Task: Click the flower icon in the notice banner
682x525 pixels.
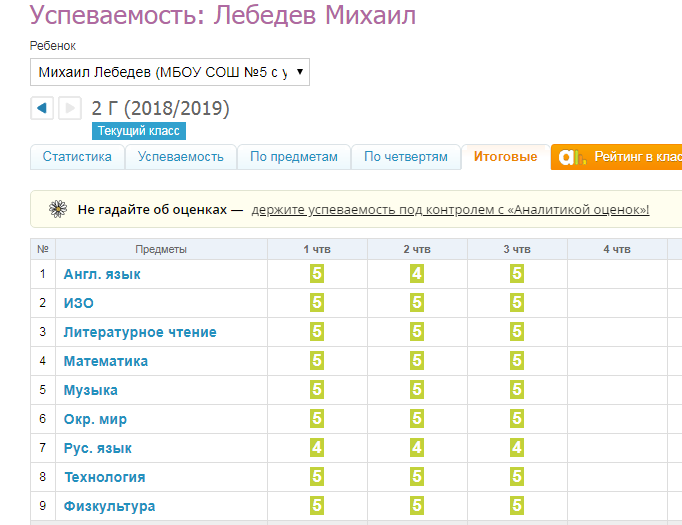Action: point(58,209)
